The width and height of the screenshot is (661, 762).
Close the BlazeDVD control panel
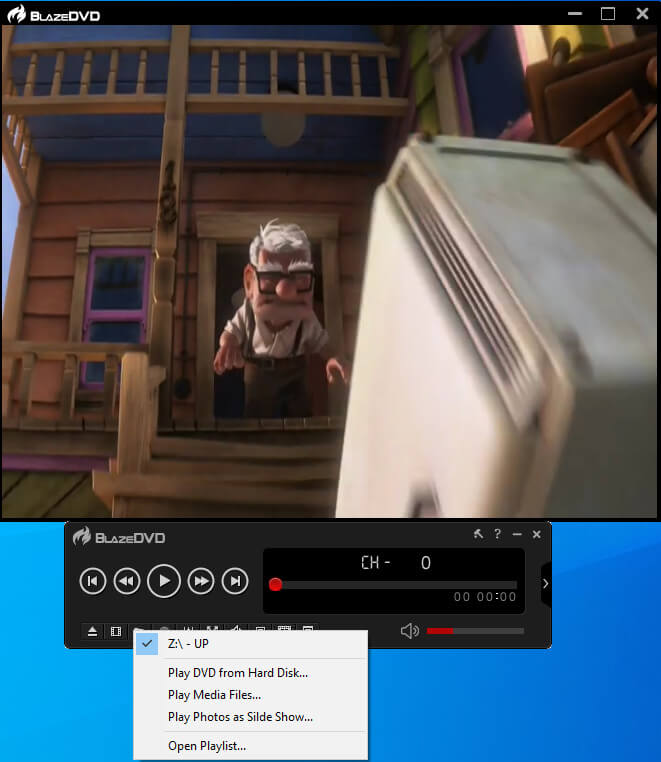pos(537,534)
